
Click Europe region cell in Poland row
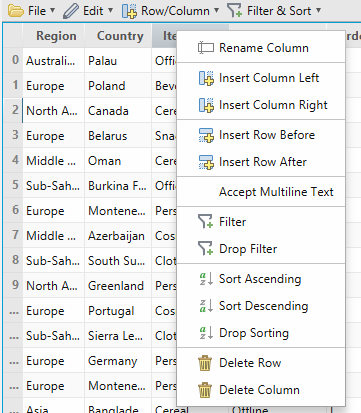coord(54,86)
